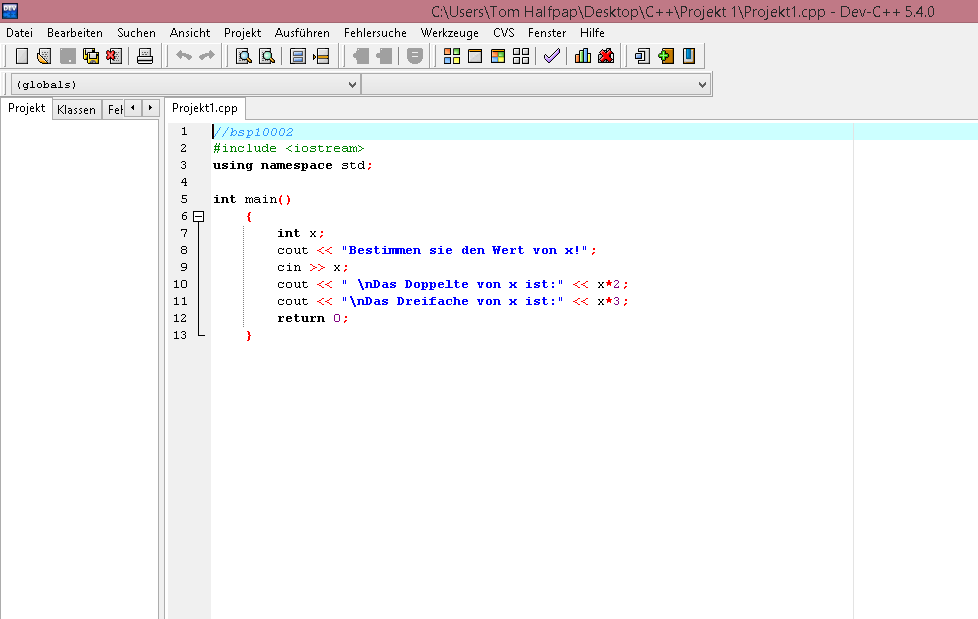Click the purple Syntax Check checkmark icon
Viewport: 978px width, 619px height.
[551, 56]
